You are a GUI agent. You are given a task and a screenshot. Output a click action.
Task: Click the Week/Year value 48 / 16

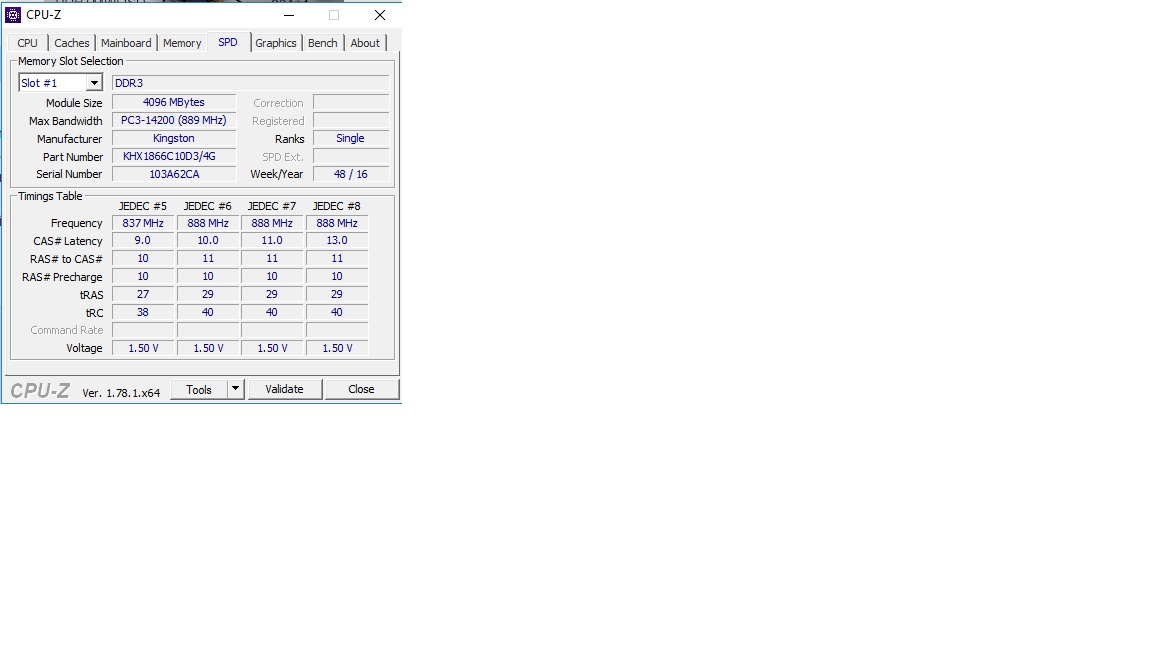(350, 174)
